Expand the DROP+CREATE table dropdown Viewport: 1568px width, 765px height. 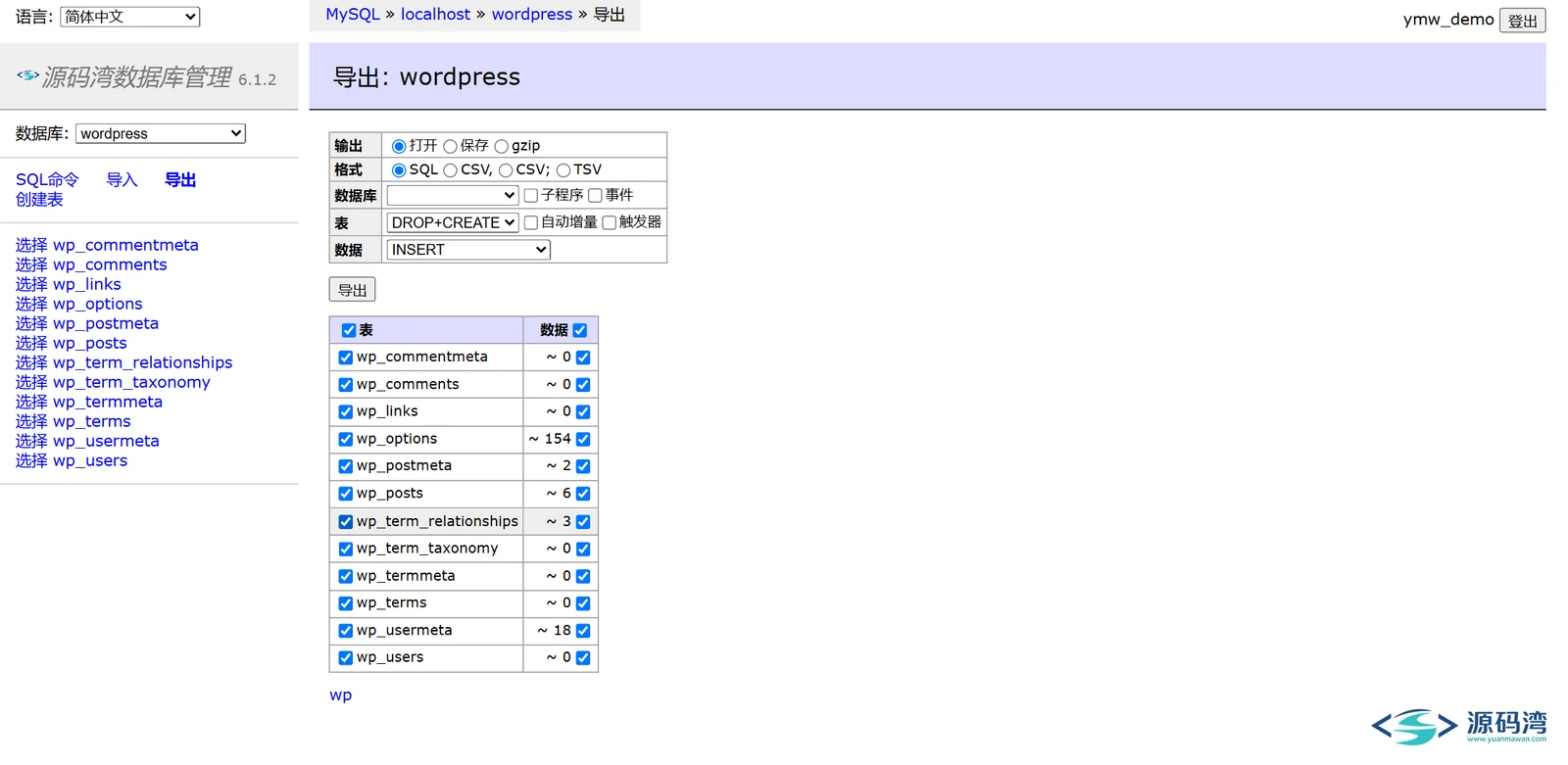click(452, 222)
